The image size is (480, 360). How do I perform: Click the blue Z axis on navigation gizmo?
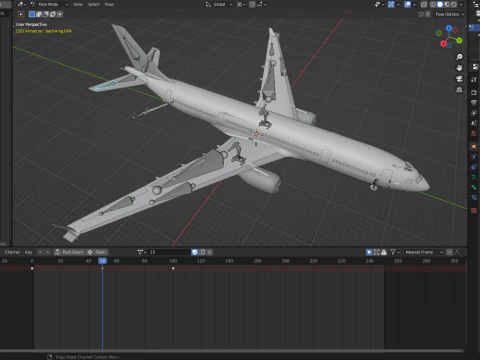pyautogui.click(x=449, y=28)
